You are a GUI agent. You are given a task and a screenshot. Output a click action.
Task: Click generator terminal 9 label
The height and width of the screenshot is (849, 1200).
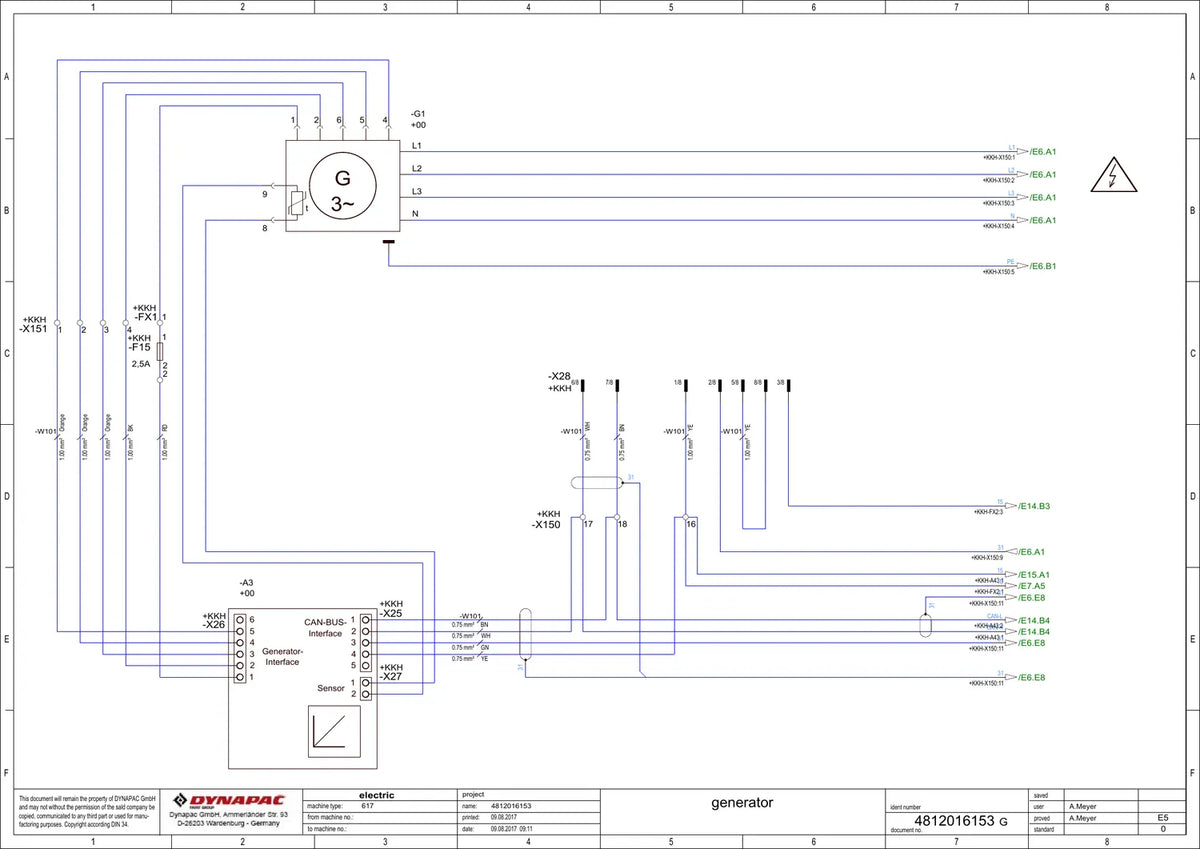[x=265, y=194]
